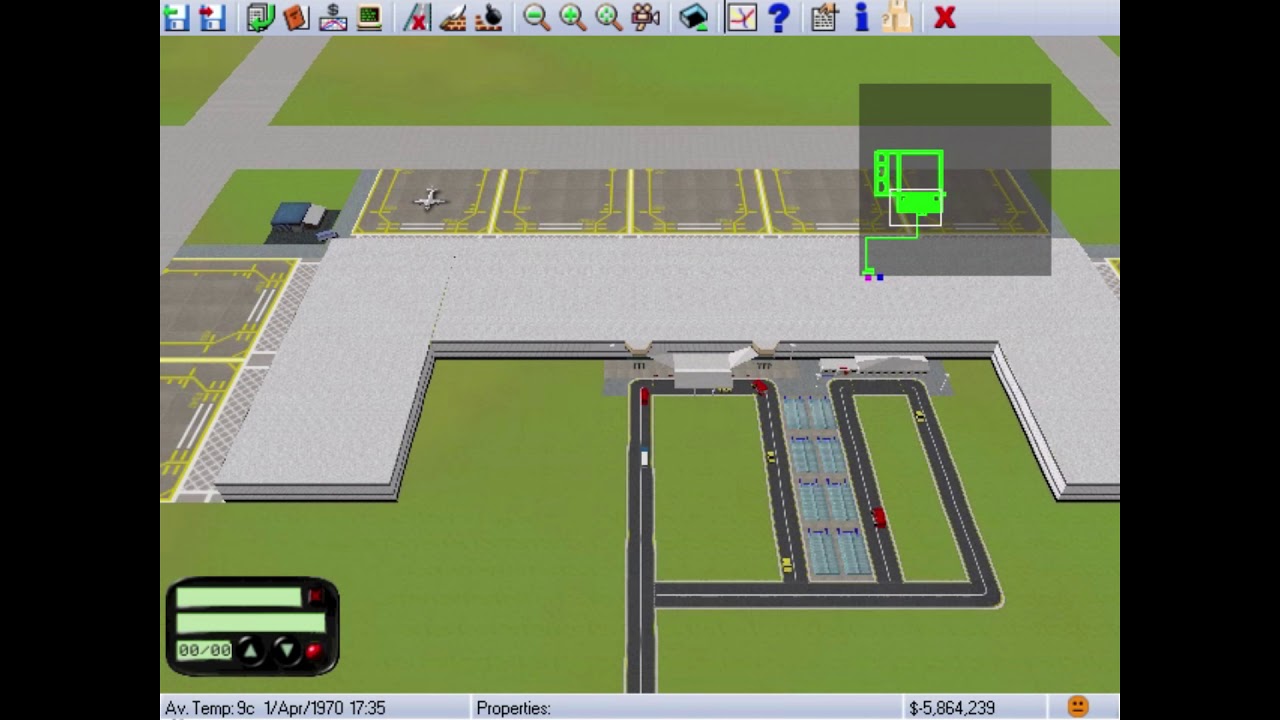Click the movie camera view icon

[x=646, y=17]
